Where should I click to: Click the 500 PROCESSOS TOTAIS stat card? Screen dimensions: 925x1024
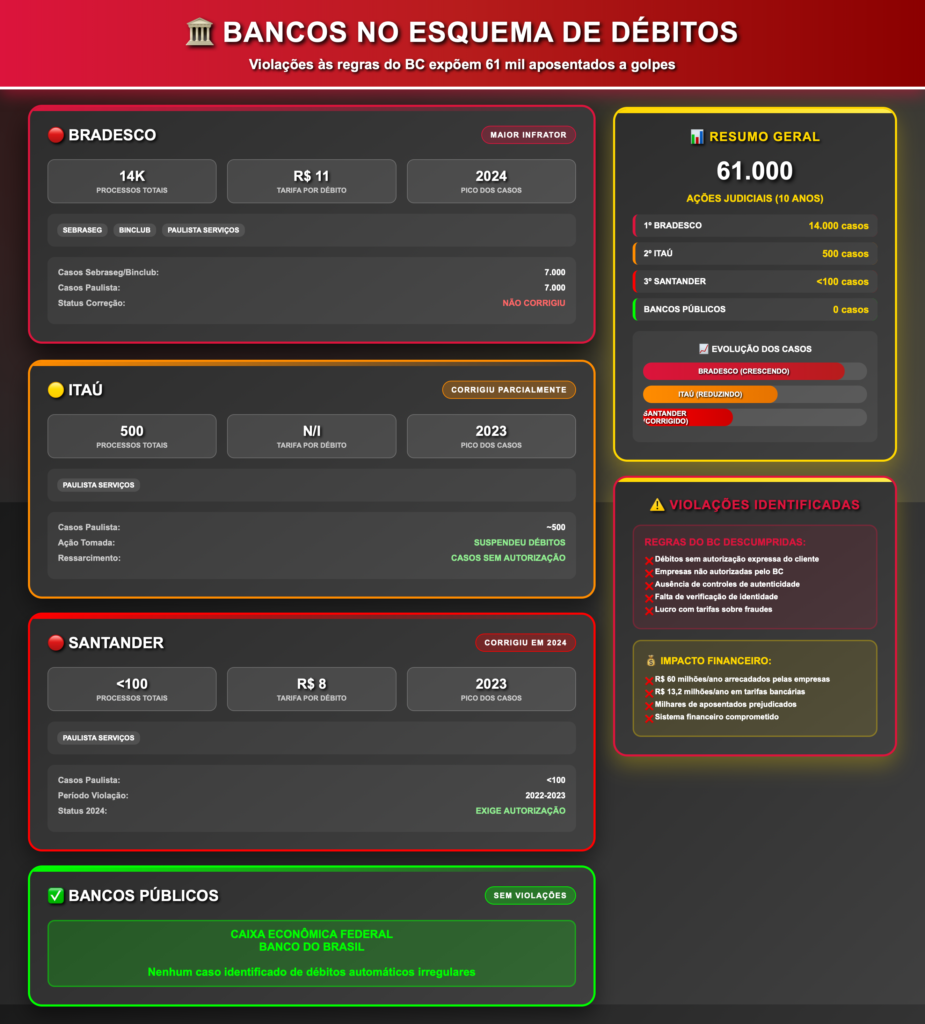(132, 436)
